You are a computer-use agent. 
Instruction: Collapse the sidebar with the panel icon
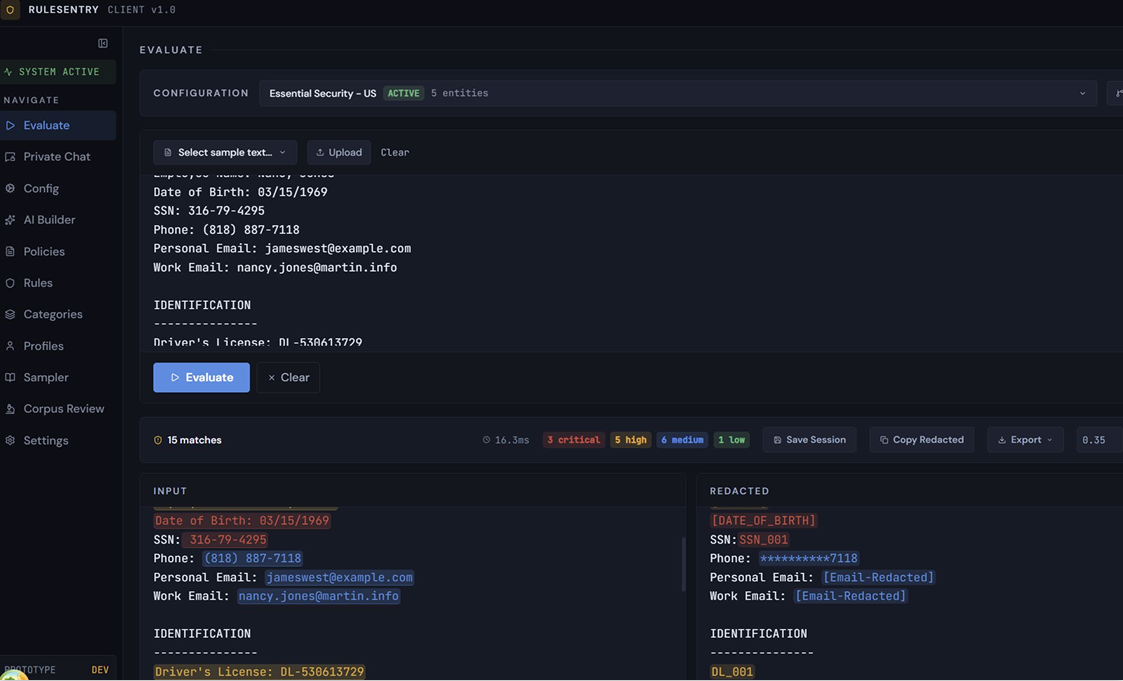(x=103, y=44)
